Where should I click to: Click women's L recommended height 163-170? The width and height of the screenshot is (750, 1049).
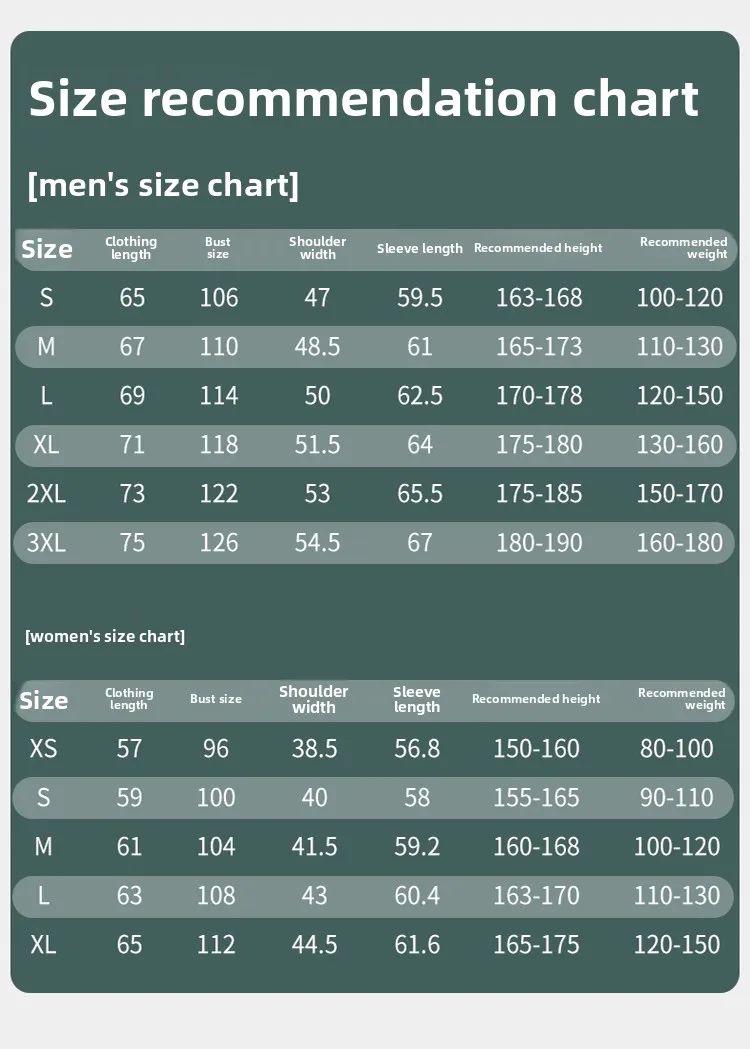pos(536,896)
